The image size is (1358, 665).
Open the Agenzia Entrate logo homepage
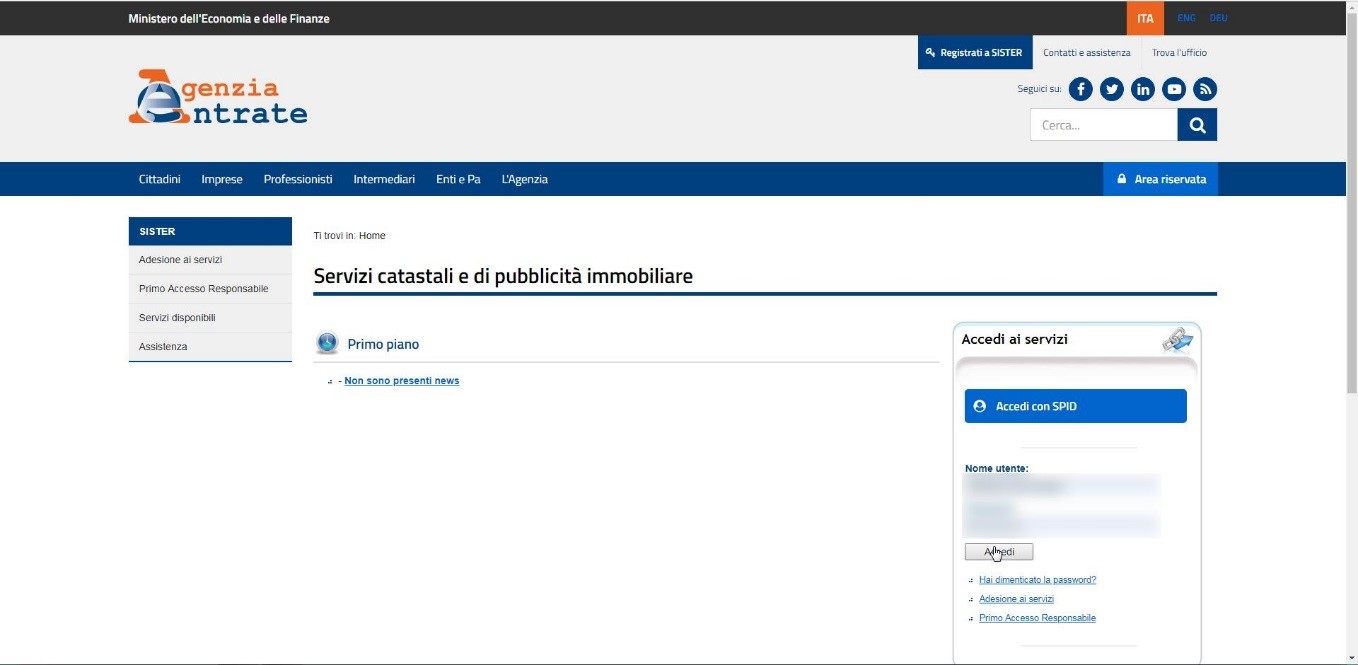coord(218,97)
